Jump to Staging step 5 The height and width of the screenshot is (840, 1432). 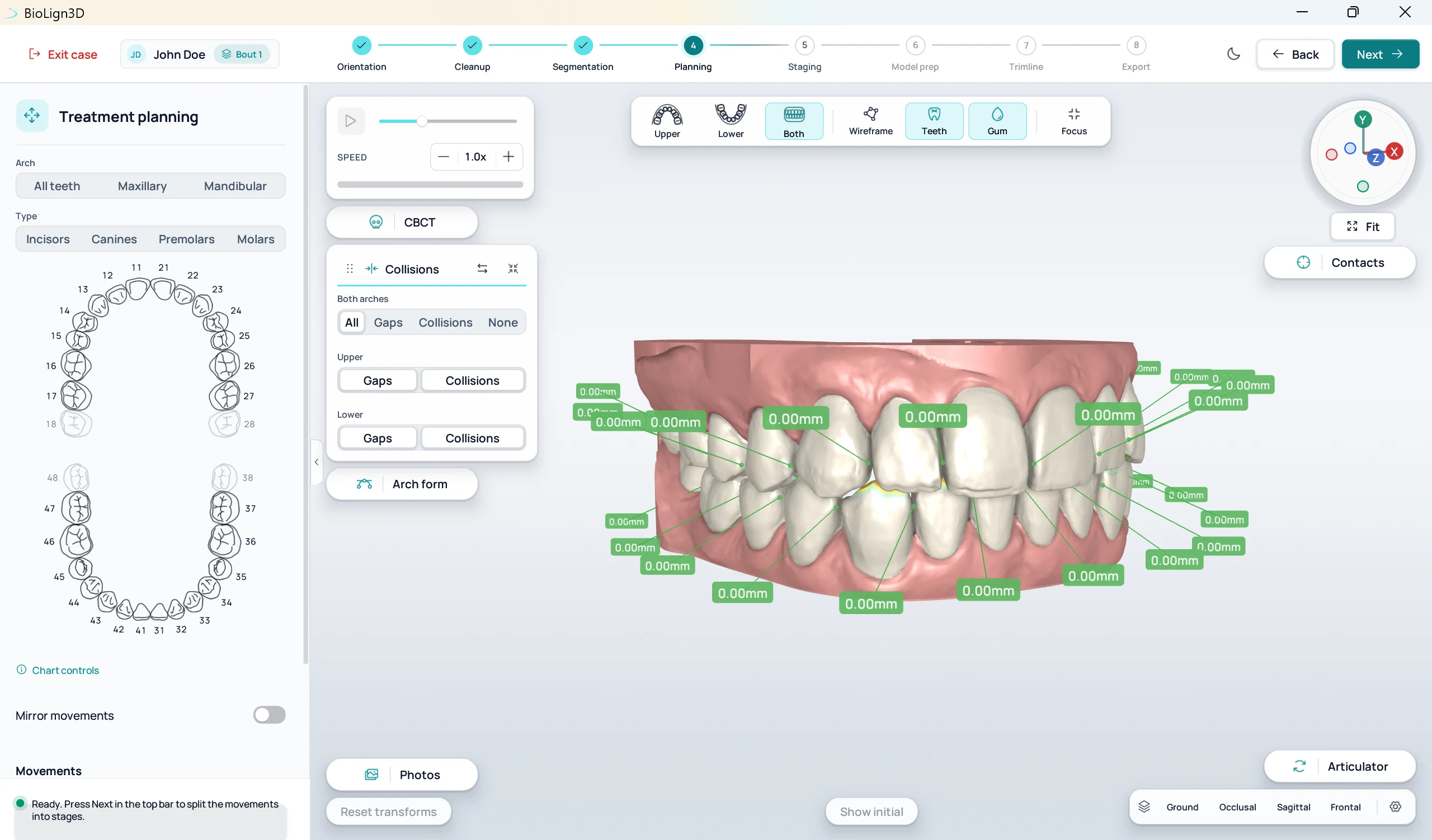pyautogui.click(x=804, y=54)
